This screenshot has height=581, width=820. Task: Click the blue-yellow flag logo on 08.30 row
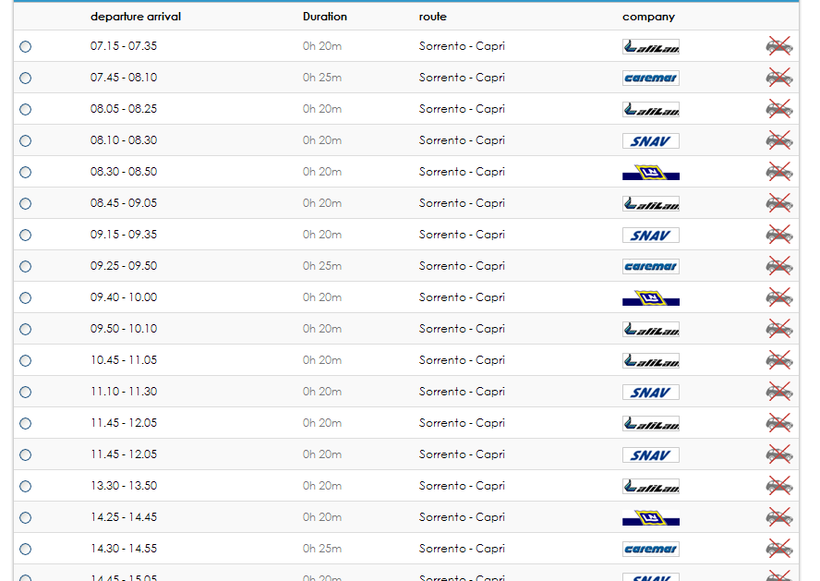(650, 173)
